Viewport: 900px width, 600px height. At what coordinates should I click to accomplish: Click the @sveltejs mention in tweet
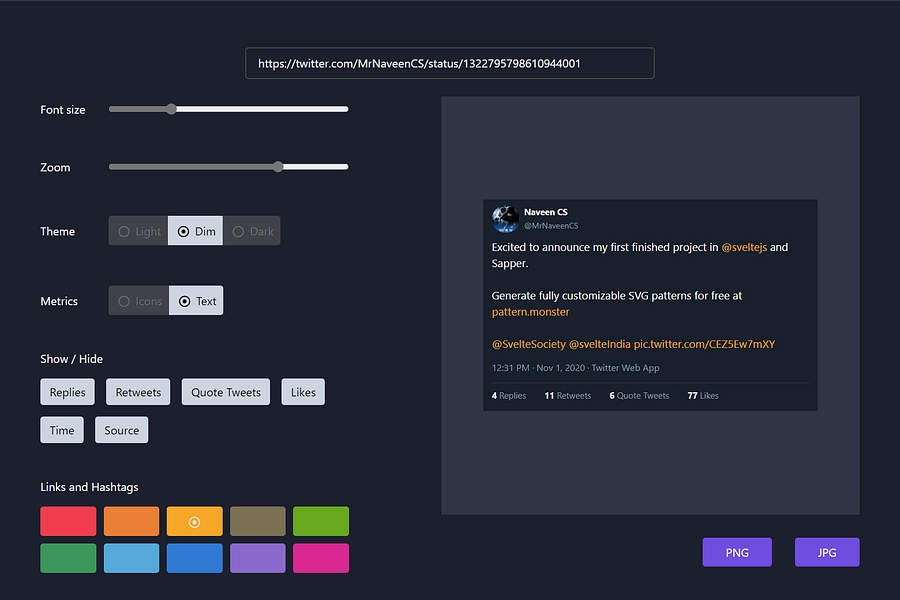coord(744,247)
